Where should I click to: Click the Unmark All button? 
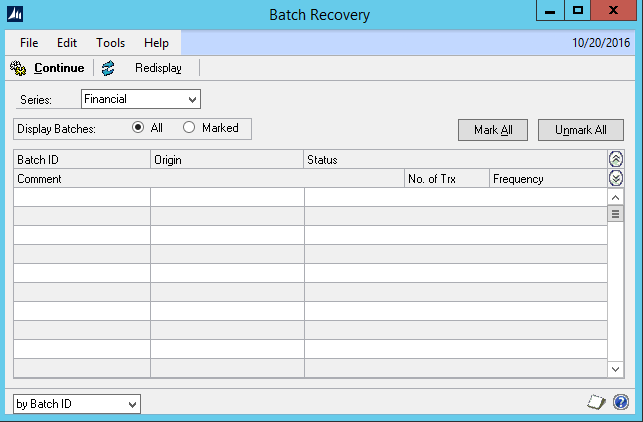click(x=581, y=130)
